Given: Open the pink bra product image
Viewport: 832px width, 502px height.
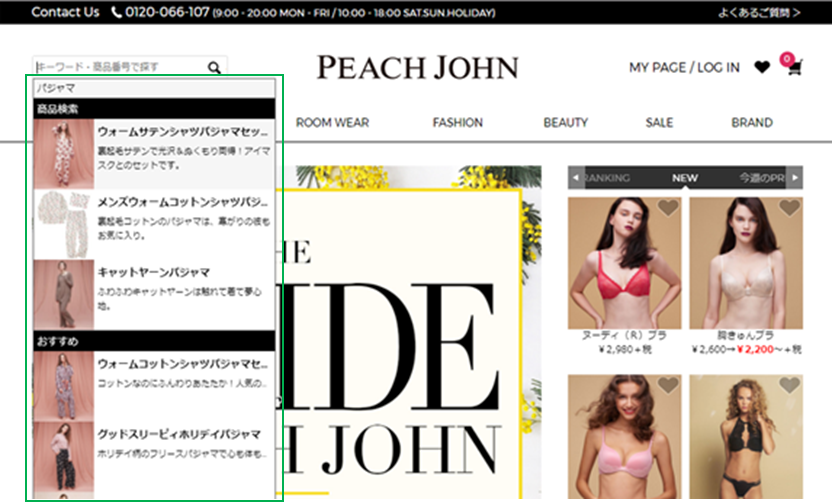Looking at the screenshot, I should (625, 437).
